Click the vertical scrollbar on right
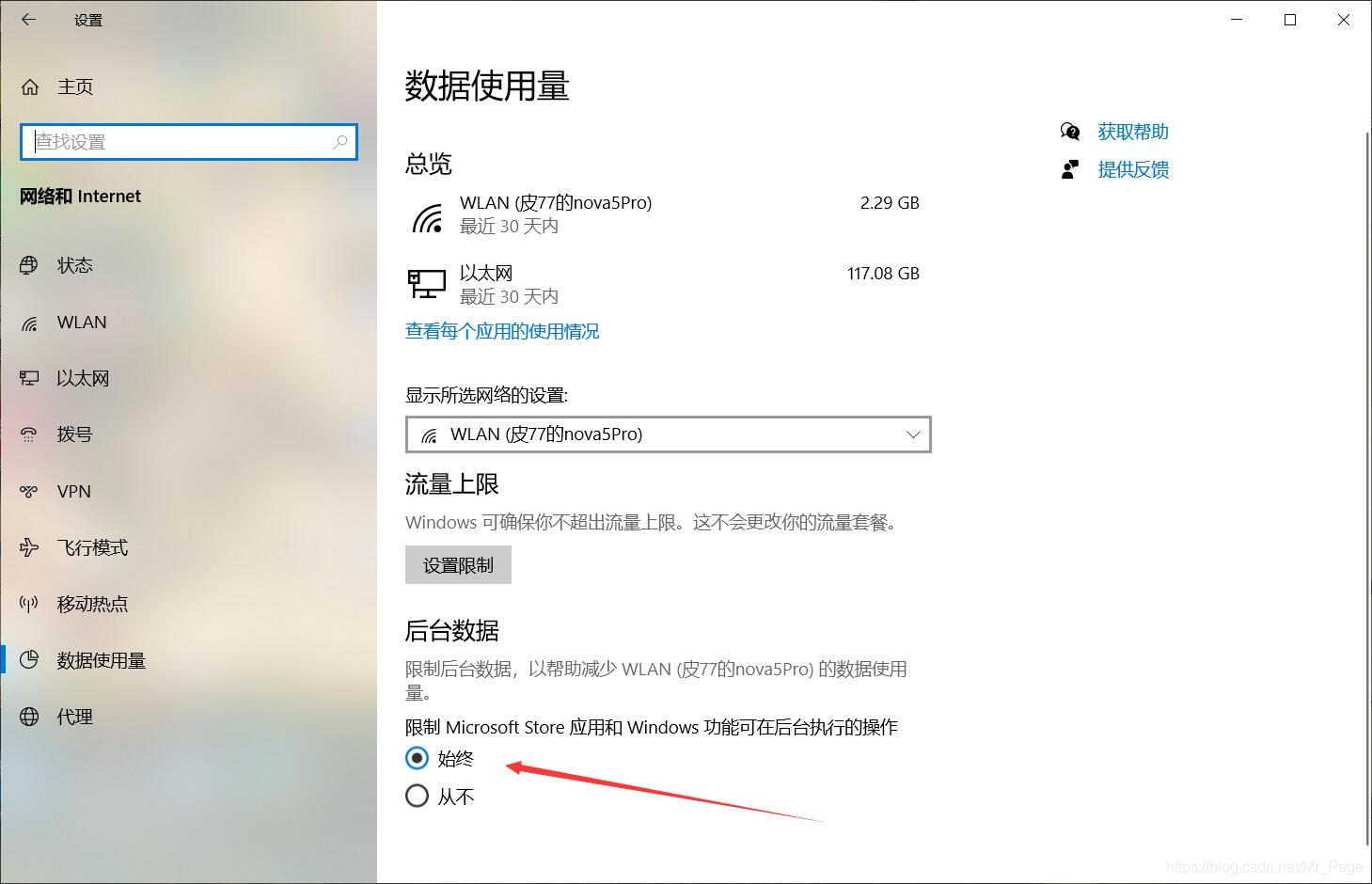Image resolution: width=1372 pixels, height=884 pixels. pyautogui.click(x=1368, y=489)
